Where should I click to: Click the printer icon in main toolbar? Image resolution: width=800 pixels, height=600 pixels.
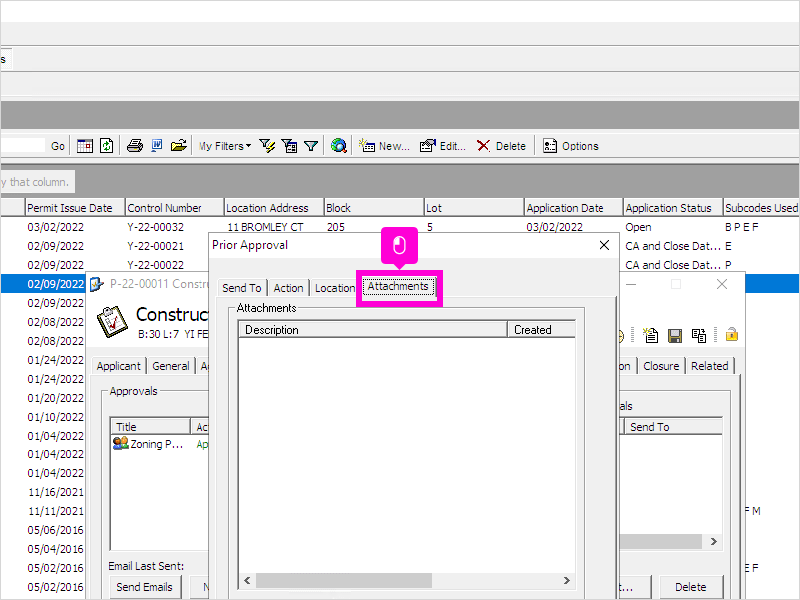tap(135, 146)
